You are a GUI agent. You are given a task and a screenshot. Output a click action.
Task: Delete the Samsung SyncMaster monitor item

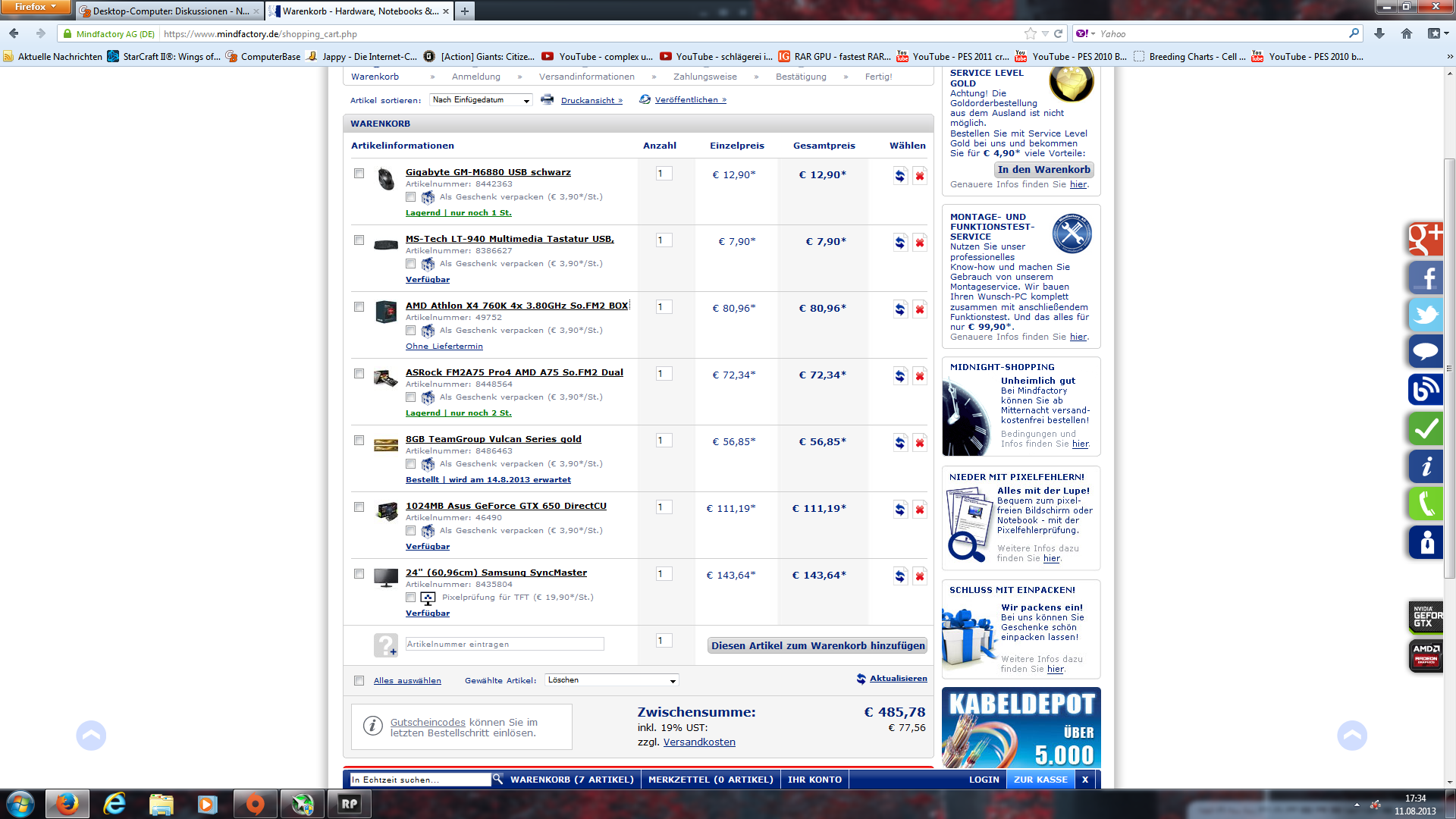click(920, 576)
